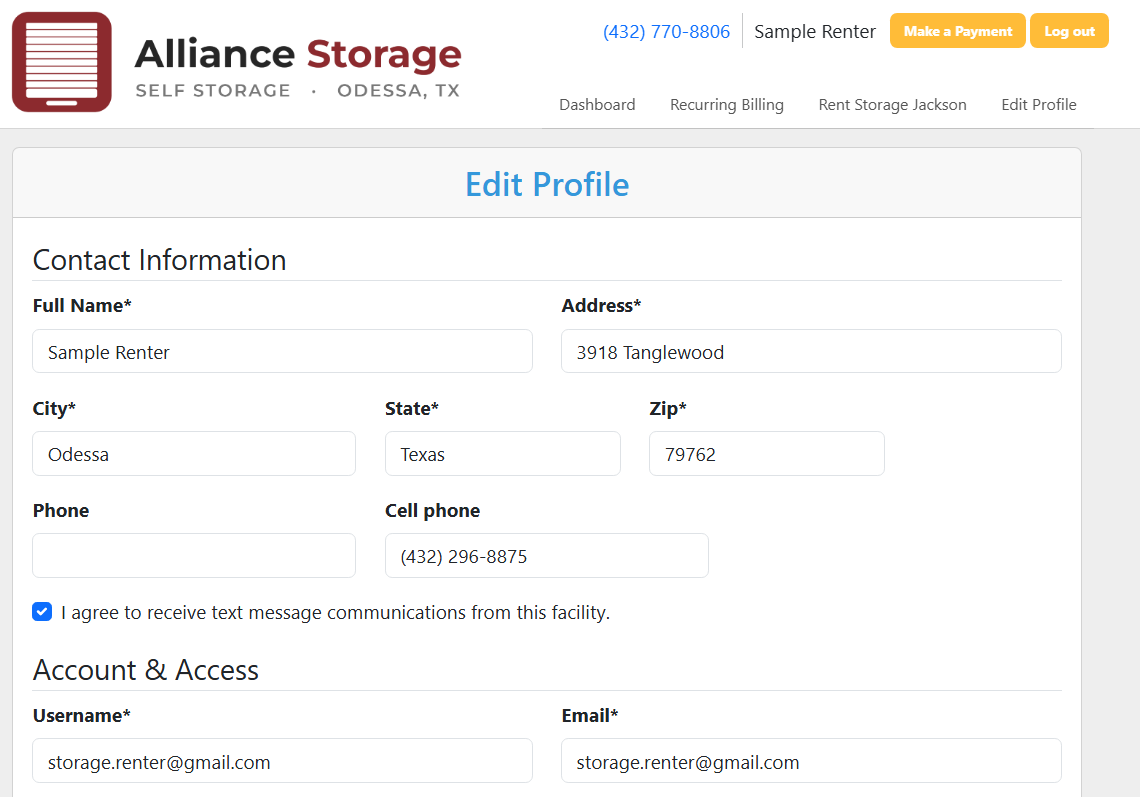Click the Alliance Storage wordmark title
1140x797 pixels.
(x=298, y=55)
